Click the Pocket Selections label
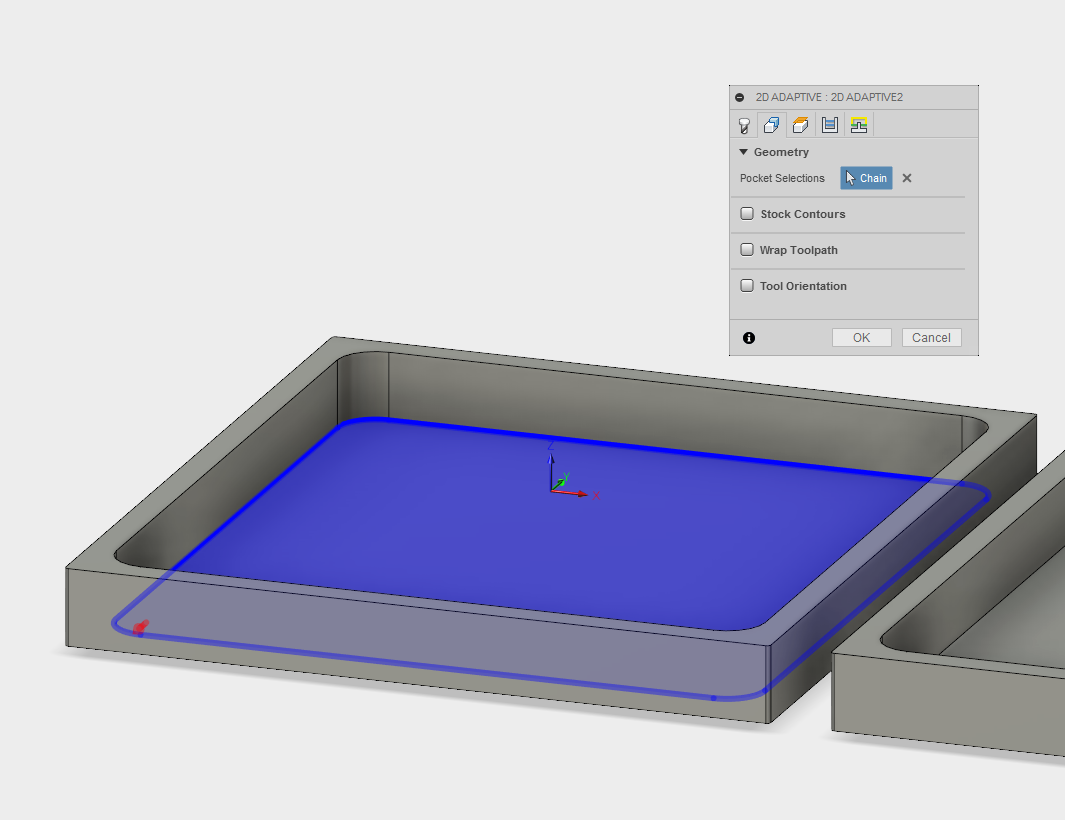Screen dimensions: 1065x820 (782, 178)
